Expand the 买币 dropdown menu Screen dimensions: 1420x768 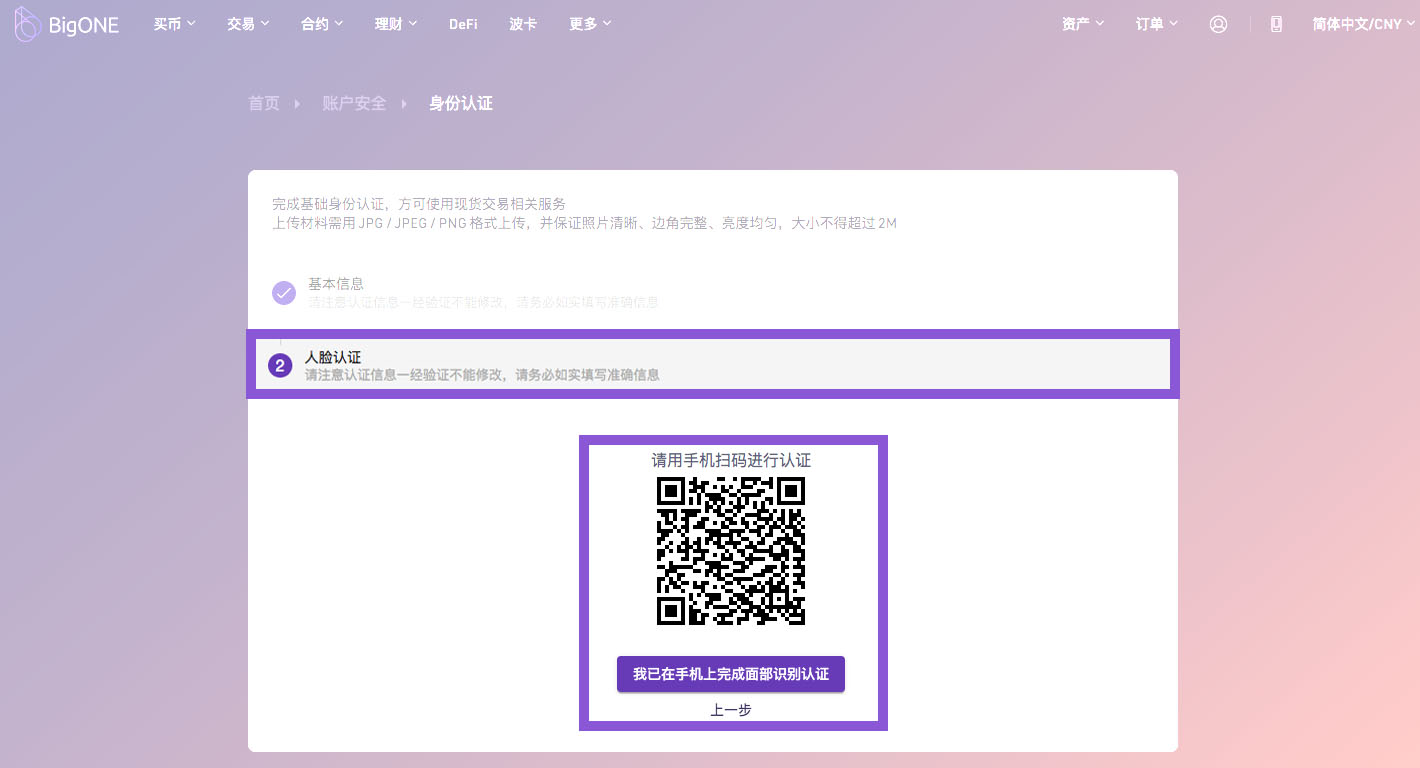(x=175, y=24)
